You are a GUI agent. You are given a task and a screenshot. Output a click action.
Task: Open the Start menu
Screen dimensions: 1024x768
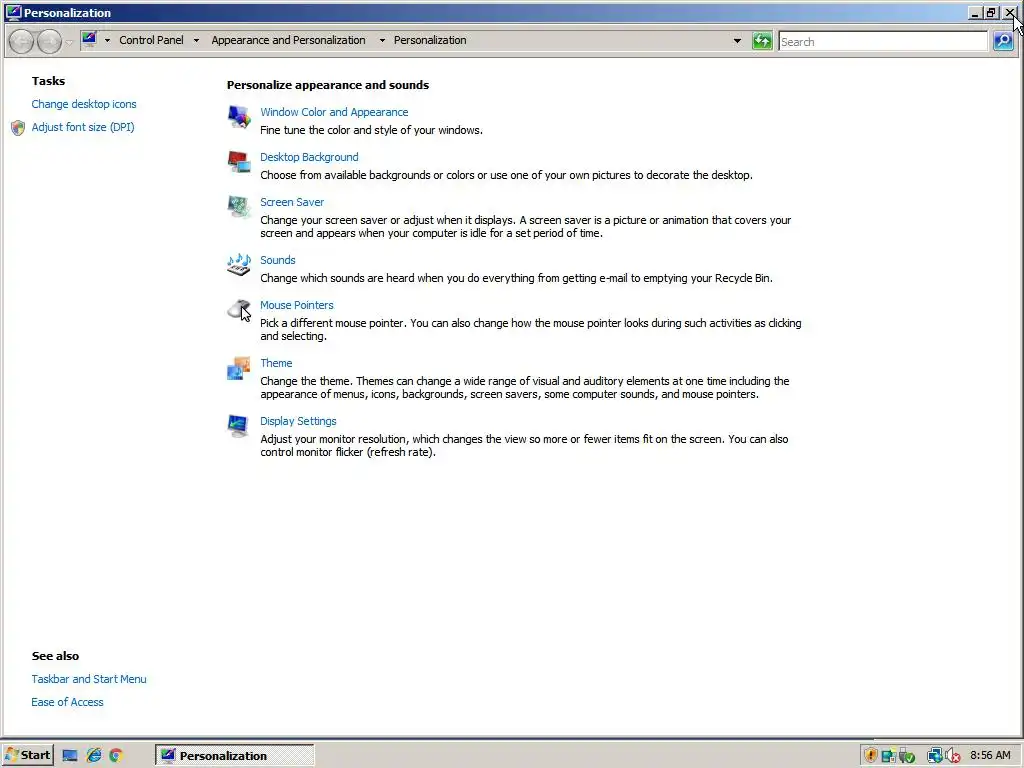click(27, 756)
